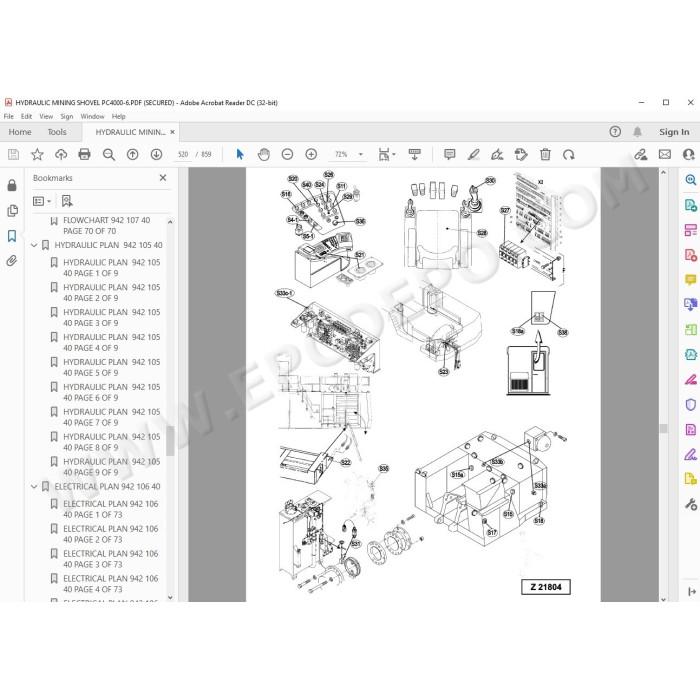Activate the selection arrow tool
Viewport: 700px width, 700px height.
point(240,154)
